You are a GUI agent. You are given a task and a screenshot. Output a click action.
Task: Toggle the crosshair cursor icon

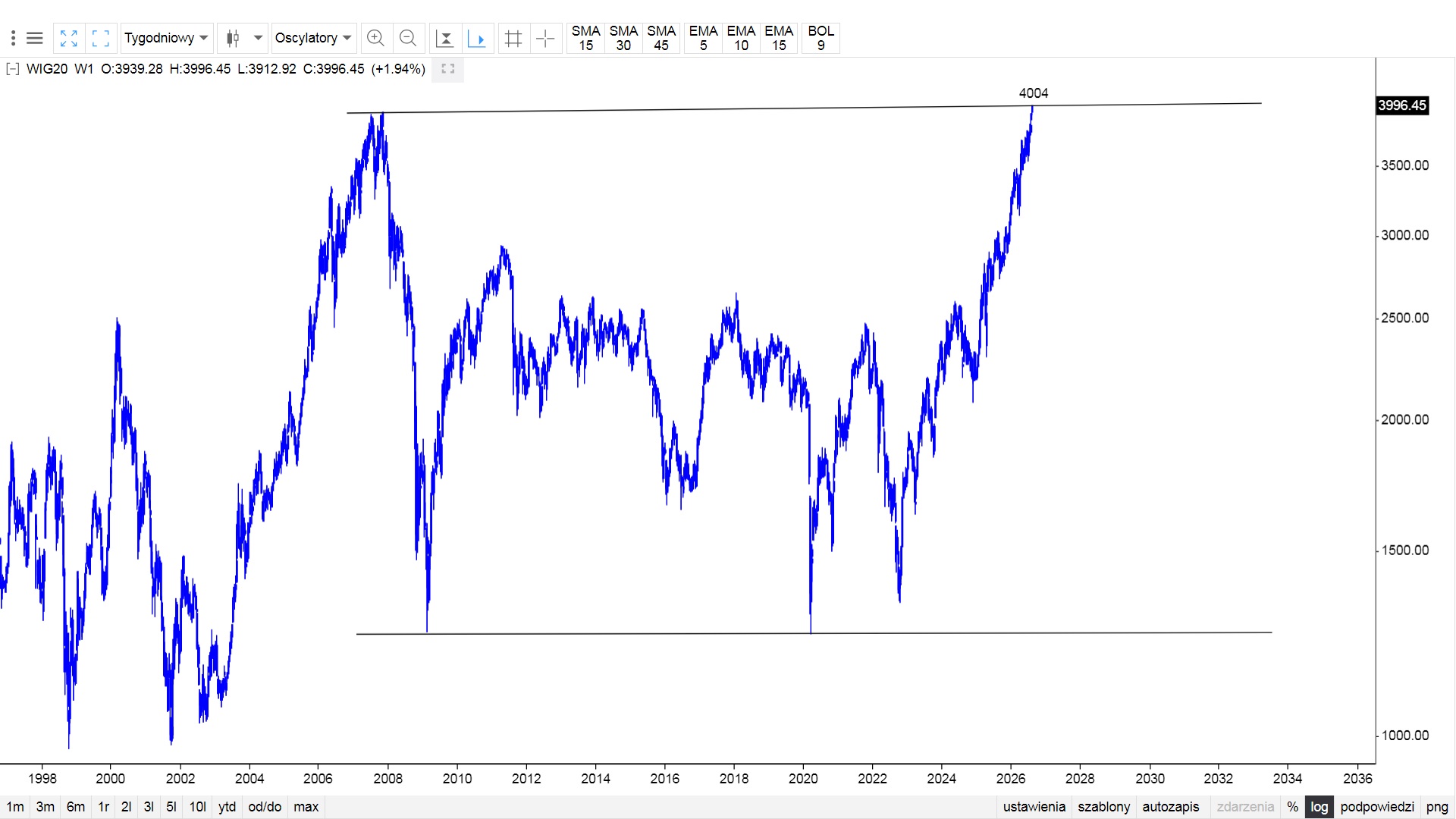[545, 38]
